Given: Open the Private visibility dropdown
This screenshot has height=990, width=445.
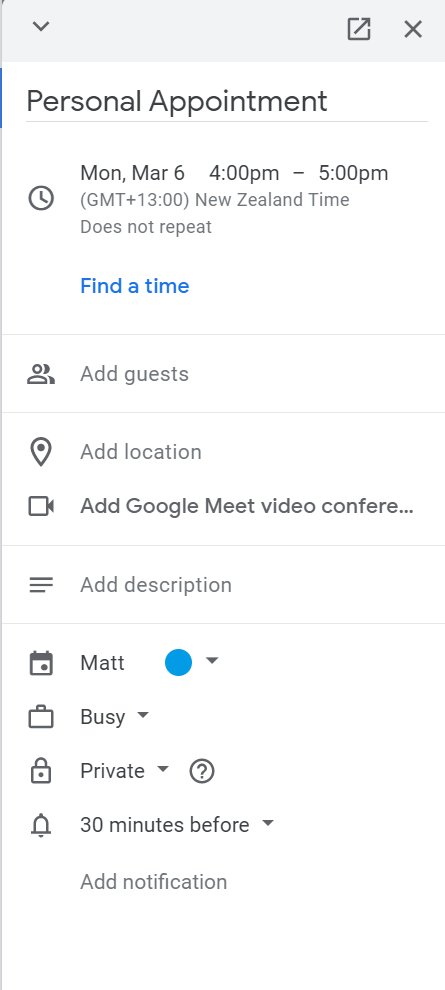Looking at the screenshot, I should (x=125, y=771).
